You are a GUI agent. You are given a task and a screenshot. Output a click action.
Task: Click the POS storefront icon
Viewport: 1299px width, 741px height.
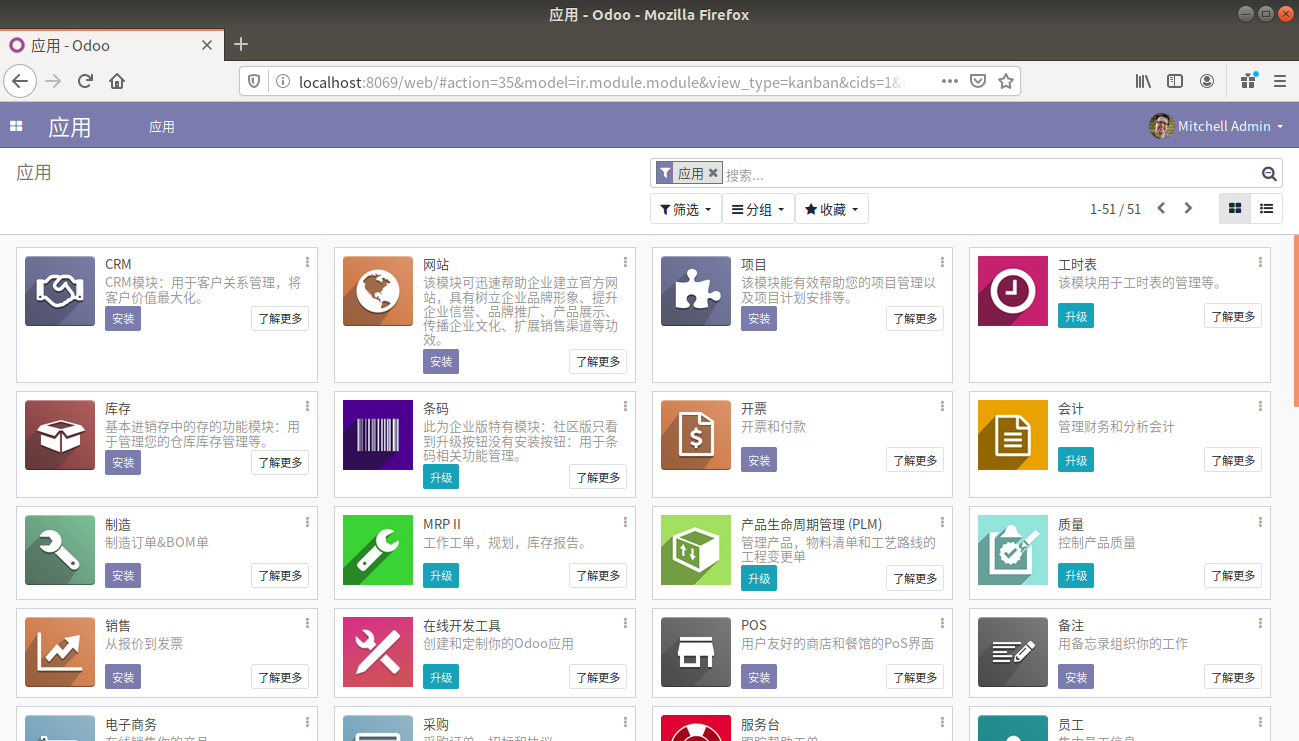tap(696, 652)
